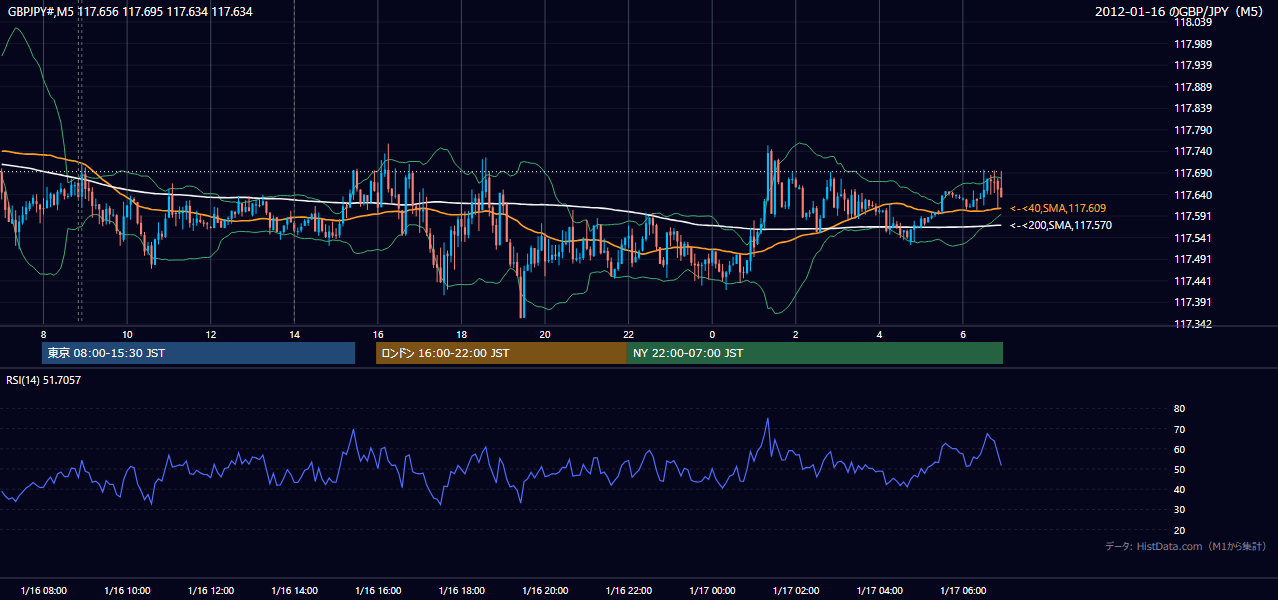Click price axis label 117.342
1278x600 pixels.
(x=1192, y=324)
